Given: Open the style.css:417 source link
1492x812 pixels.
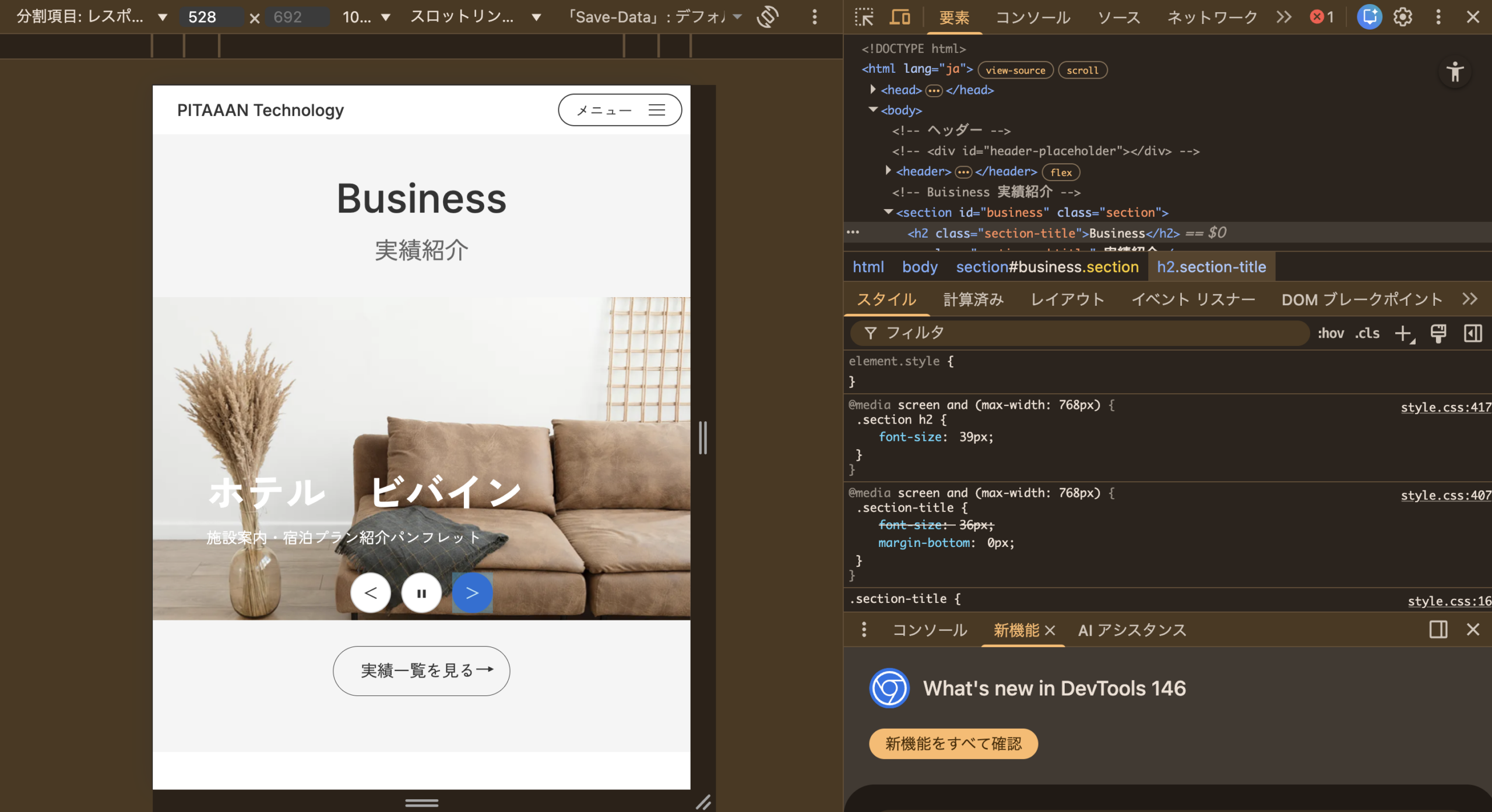Looking at the screenshot, I should coord(1445,407).
